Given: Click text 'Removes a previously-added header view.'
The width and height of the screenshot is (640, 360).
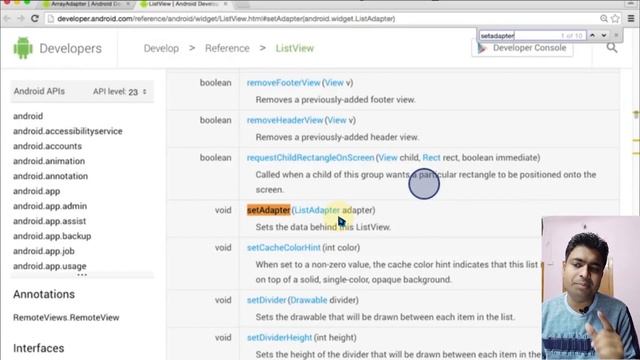Looking at the screenshot, I should pyautogui.click(x=337, y=137).
